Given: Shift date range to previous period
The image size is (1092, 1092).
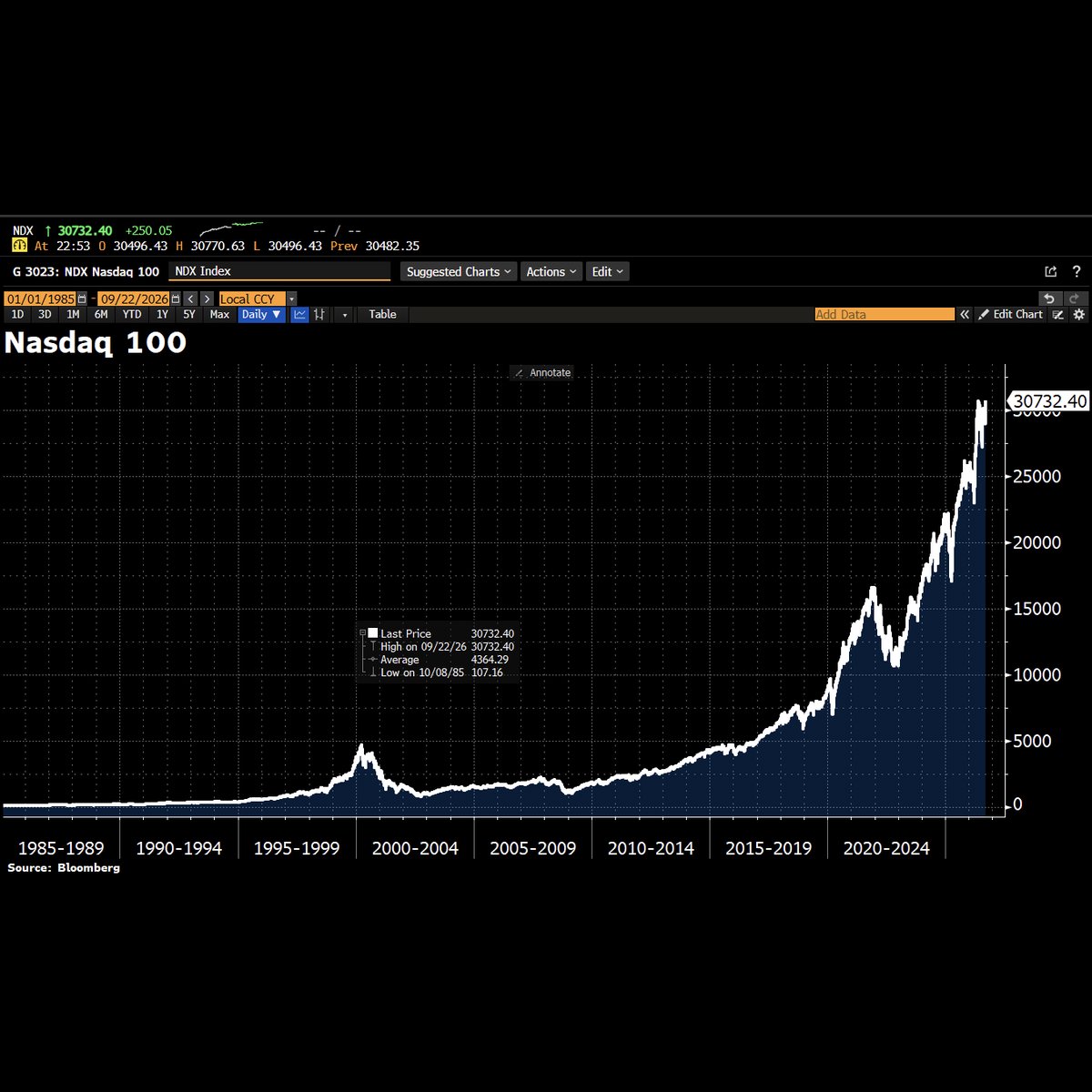Looking at the screenshot, I should [190, 298].
